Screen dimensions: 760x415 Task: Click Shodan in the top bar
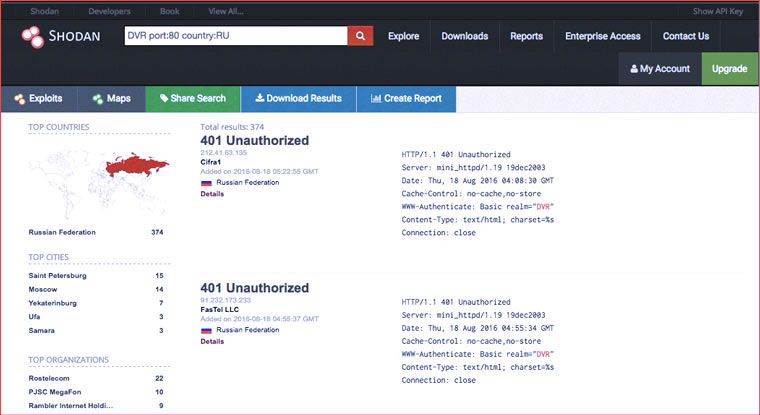pyautogui.click(x=45, y=11)
